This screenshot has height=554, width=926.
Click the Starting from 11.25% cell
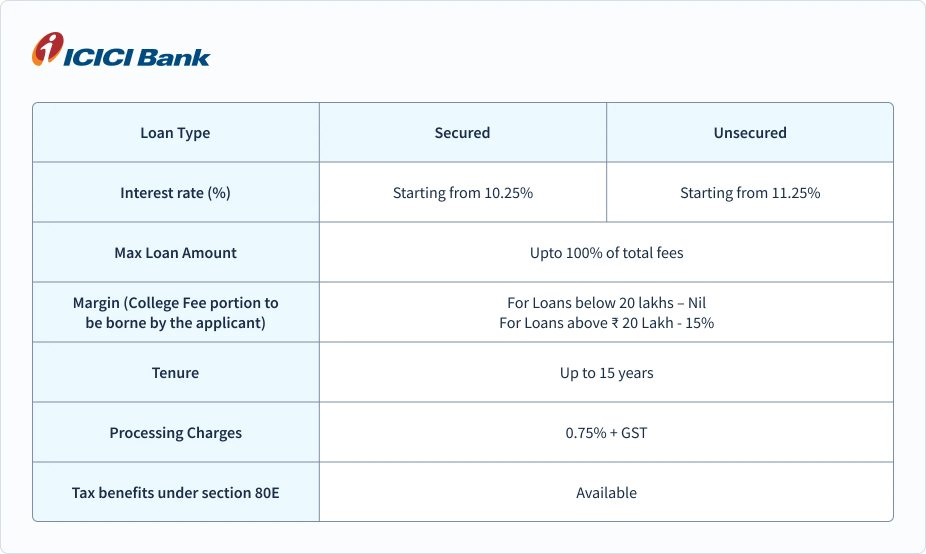750,193
